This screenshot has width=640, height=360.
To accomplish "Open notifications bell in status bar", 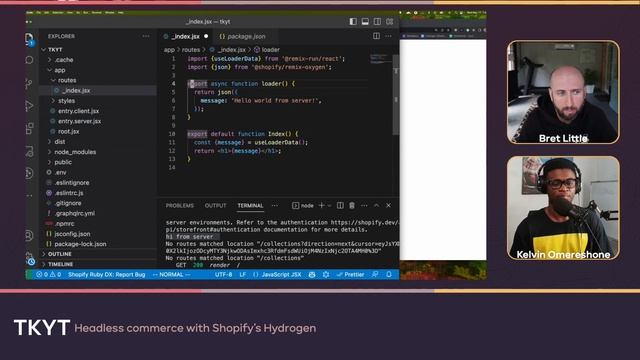I will coord(389,275).
